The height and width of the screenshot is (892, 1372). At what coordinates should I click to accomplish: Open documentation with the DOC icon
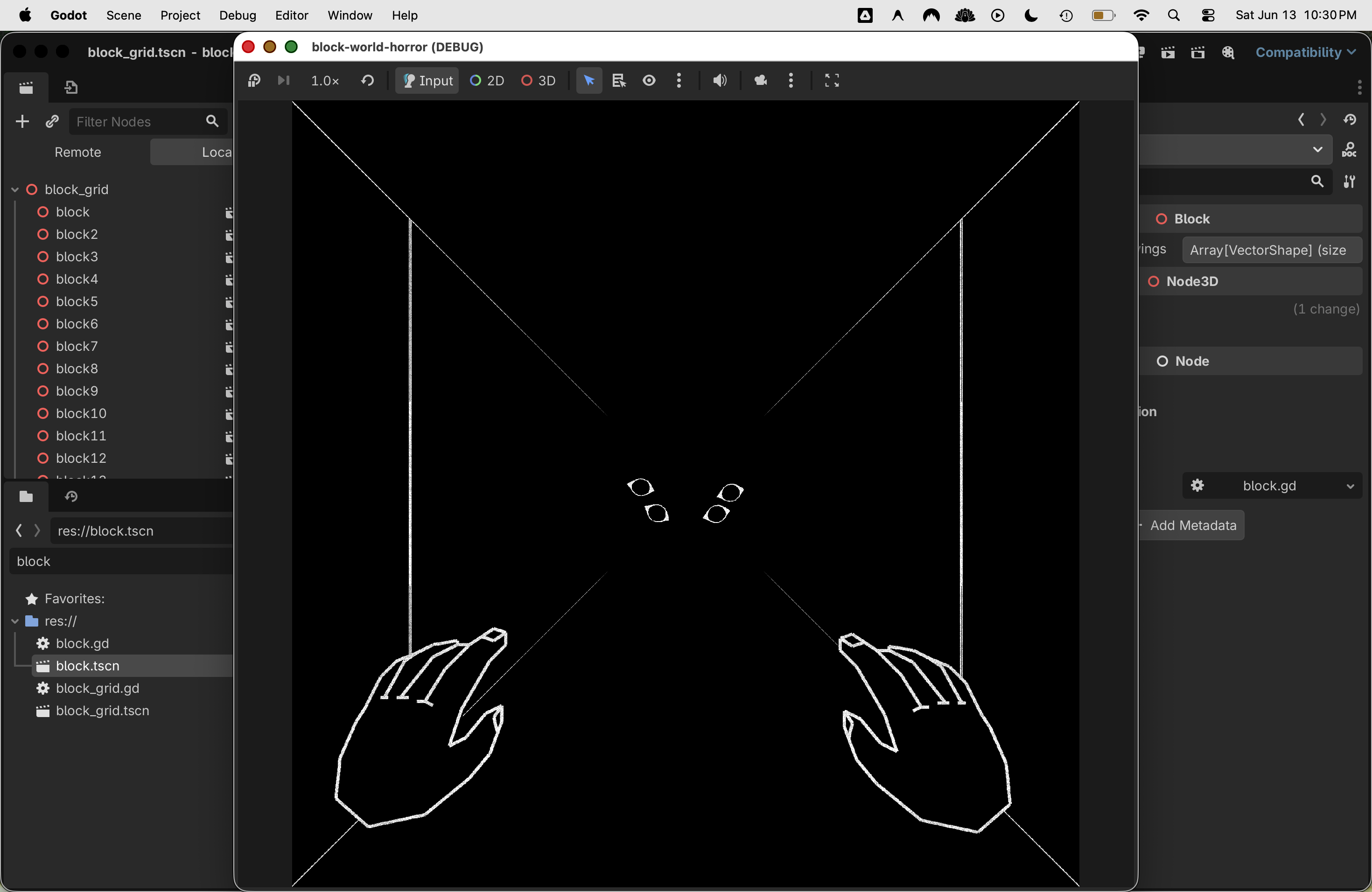pos(1350,150)
